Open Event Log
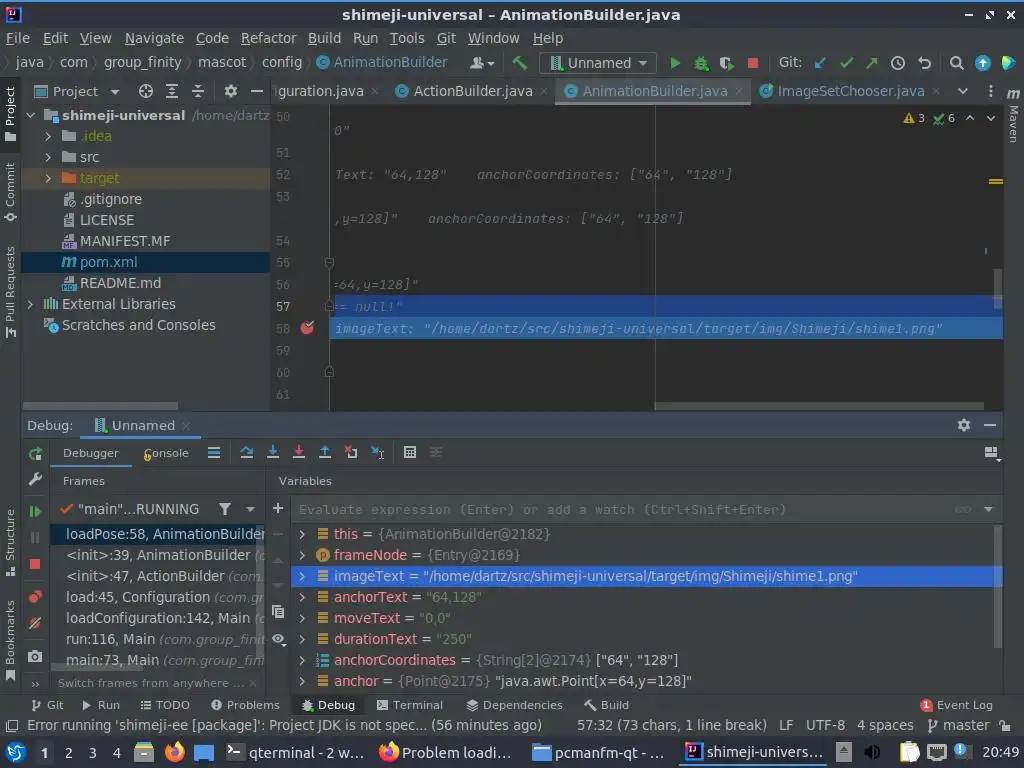Image resolution: width=1024 pixels, height=768 pixels. point(957,705)
